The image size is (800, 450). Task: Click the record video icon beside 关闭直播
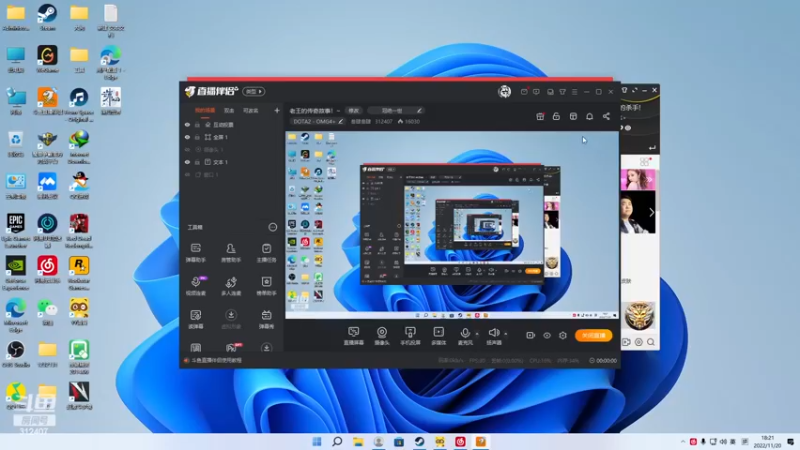tap(531, 335)
